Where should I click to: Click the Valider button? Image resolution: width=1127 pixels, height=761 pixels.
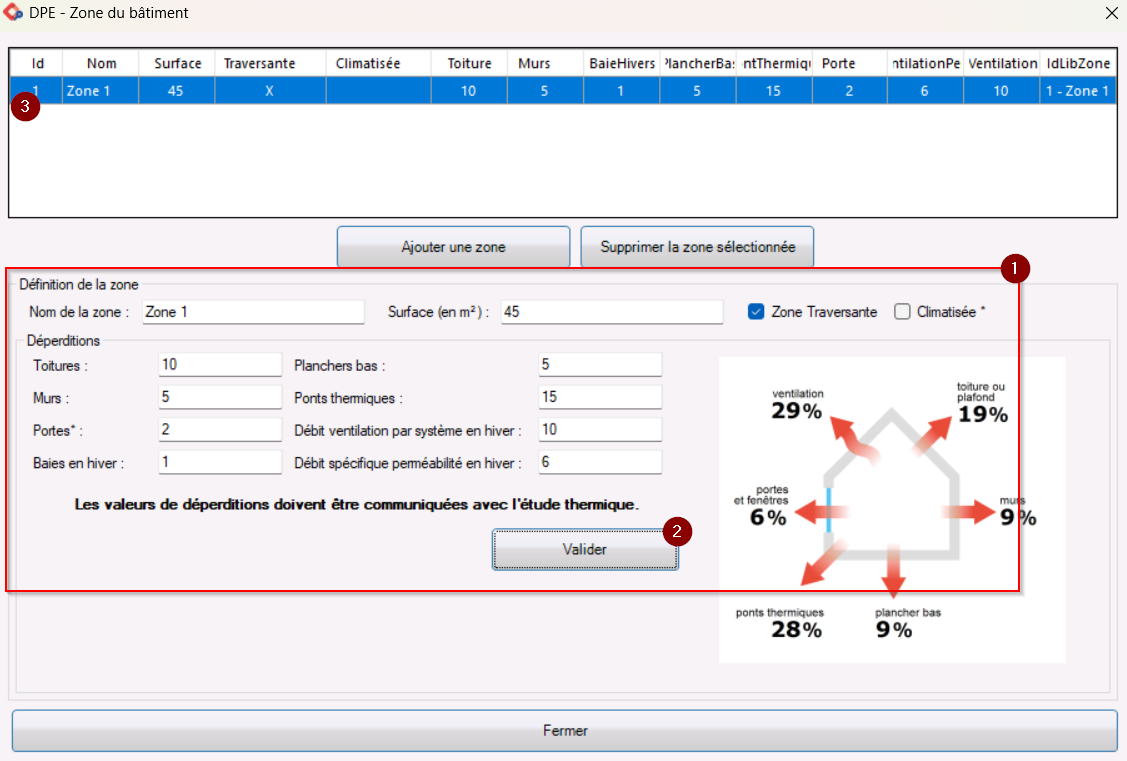[x=585, y=550]
